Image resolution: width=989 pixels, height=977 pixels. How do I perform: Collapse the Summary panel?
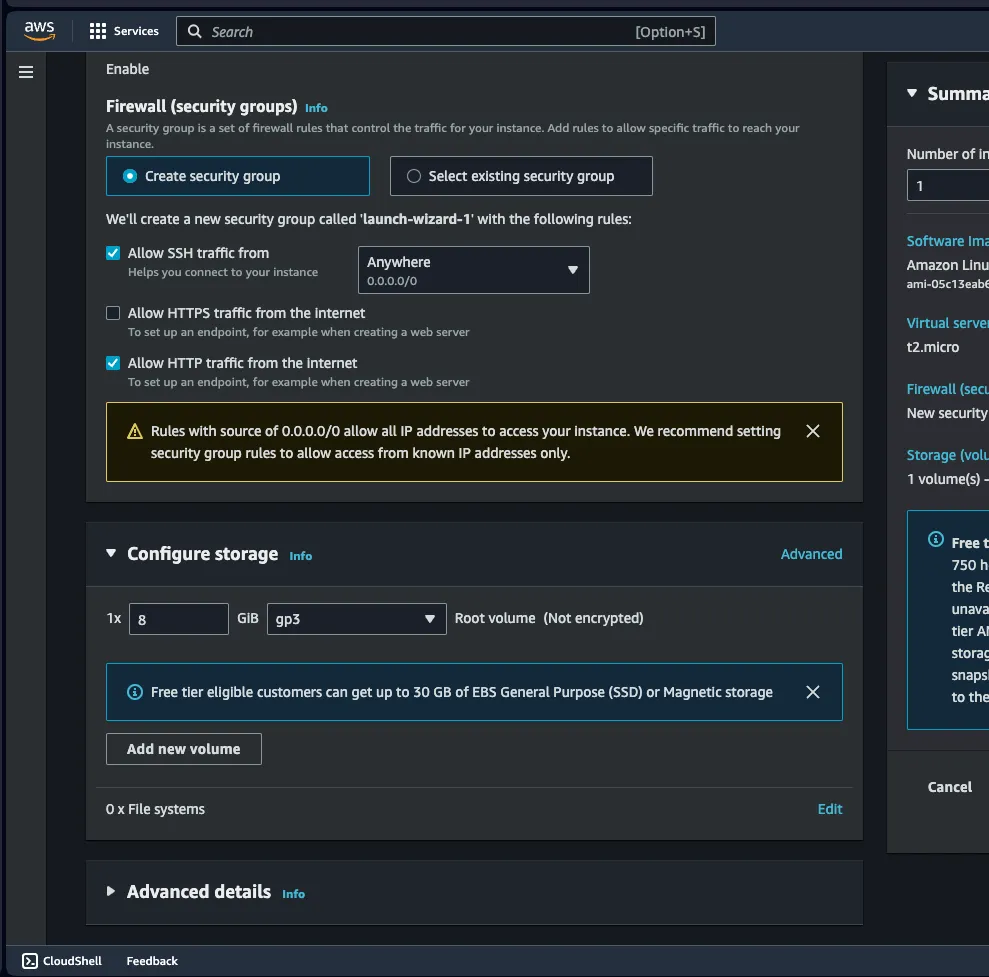(x=911, y=93)
